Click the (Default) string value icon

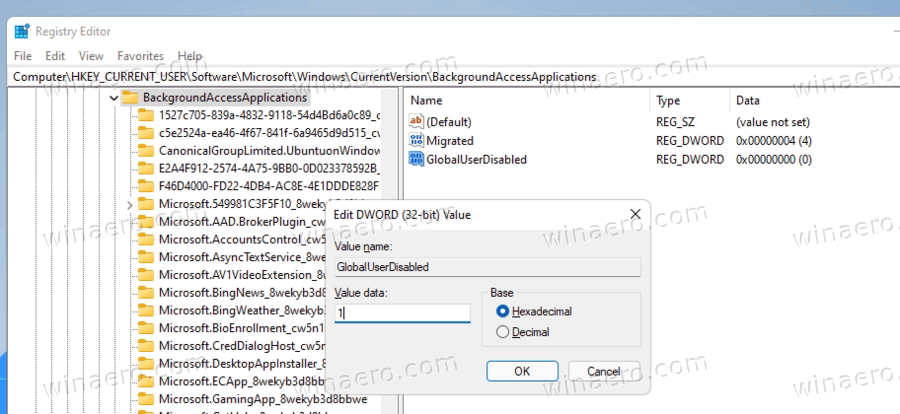click(416, 122)
